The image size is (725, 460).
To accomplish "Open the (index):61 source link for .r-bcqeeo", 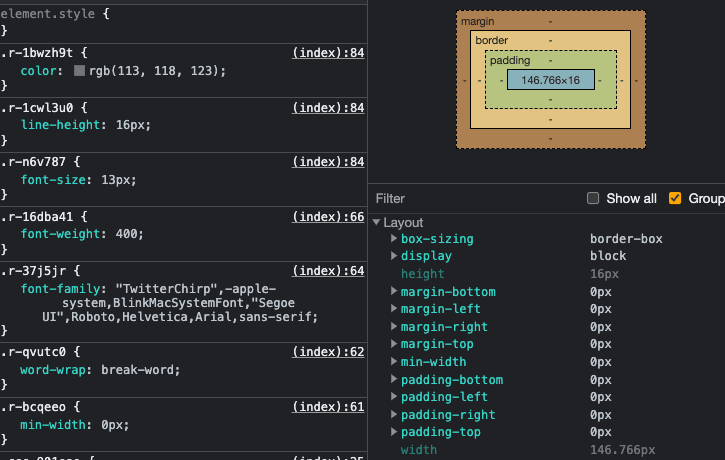I will pyautogui.click(x=328, y=407).
